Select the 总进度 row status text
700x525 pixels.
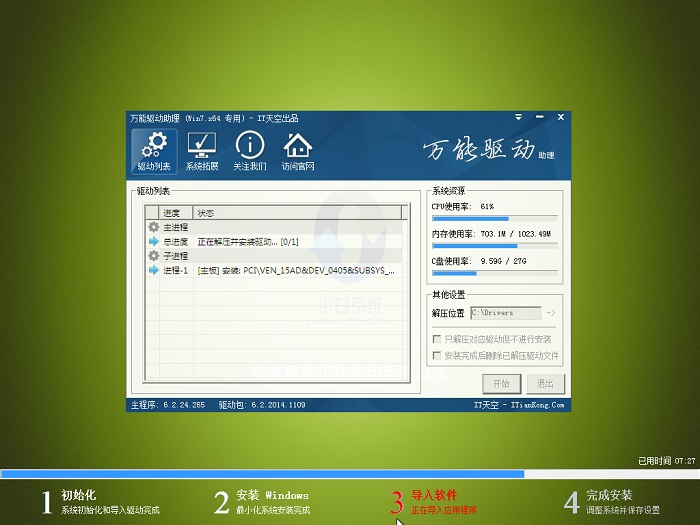point(248,242)
